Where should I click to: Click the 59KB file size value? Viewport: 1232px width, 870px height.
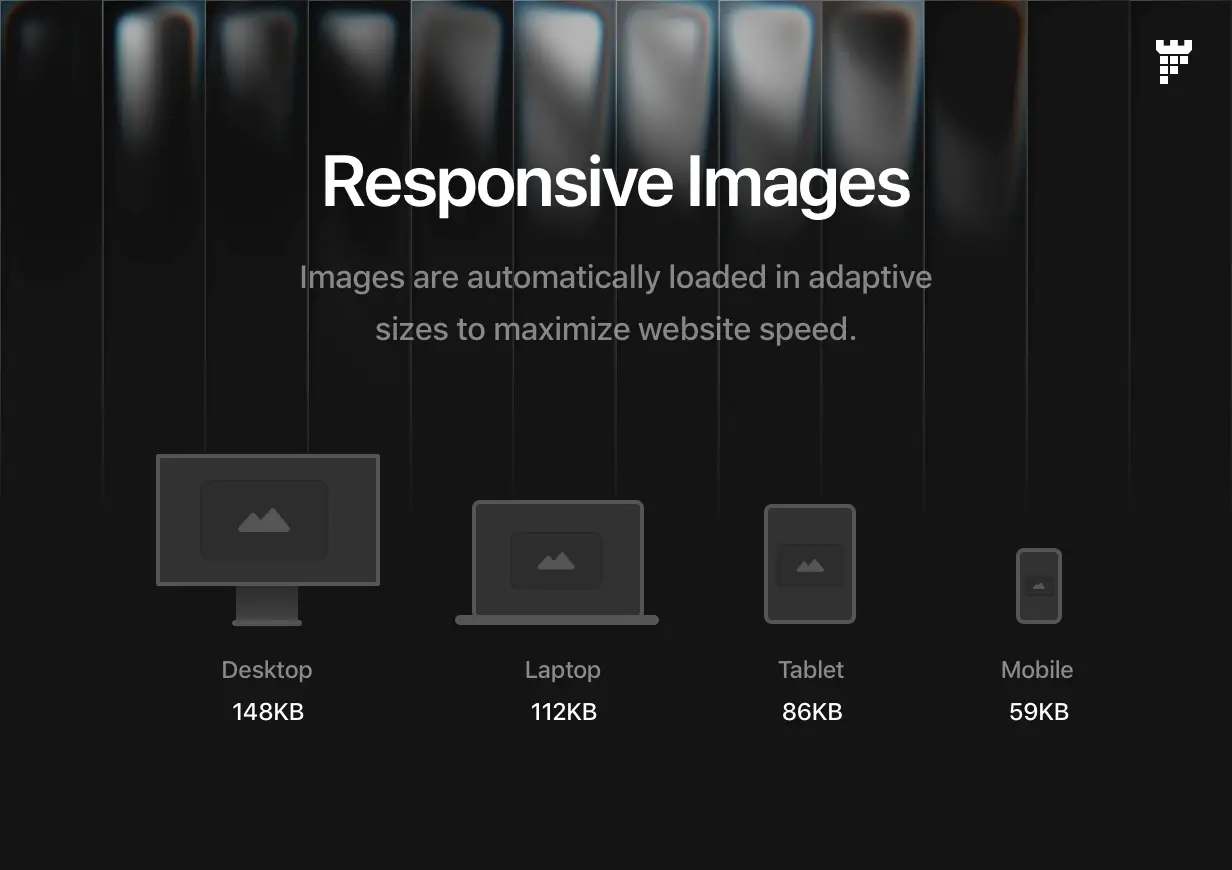[x=1039, y=712]
